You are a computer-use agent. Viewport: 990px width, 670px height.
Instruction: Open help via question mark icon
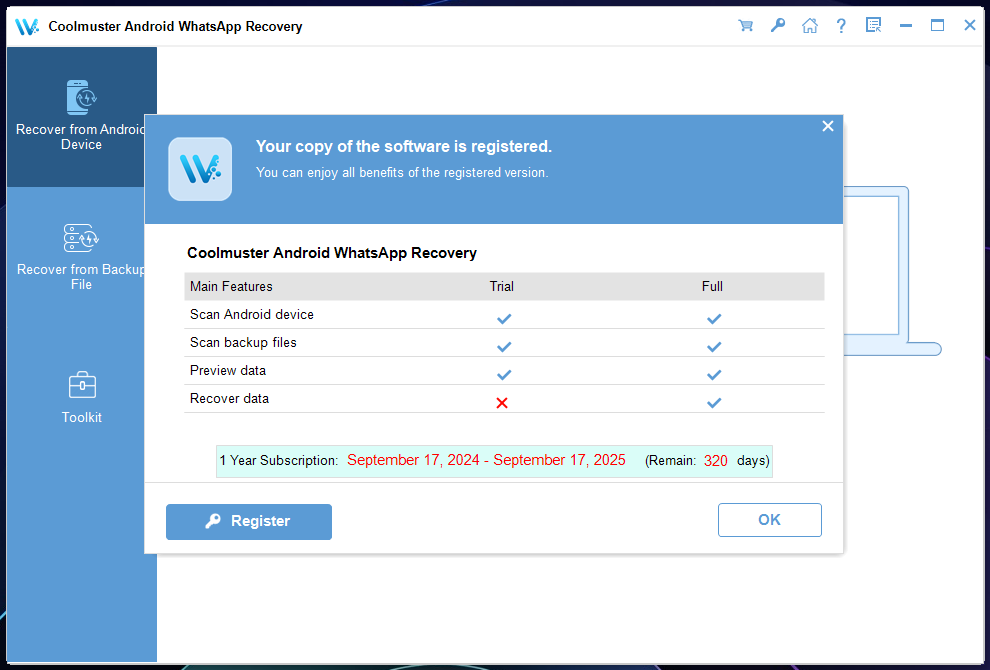[841, 26]
